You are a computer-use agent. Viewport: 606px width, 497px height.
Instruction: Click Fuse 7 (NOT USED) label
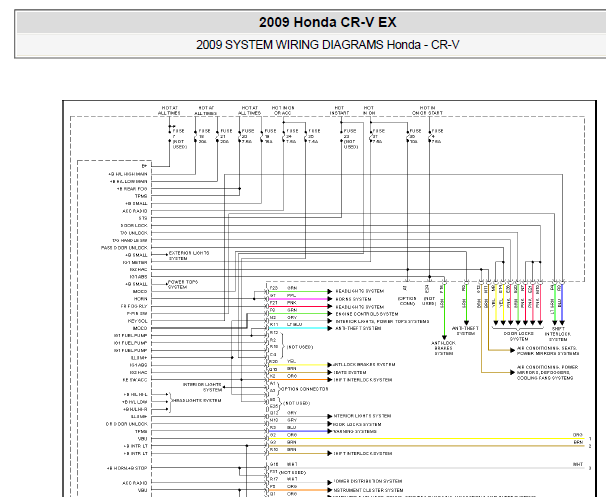pos(180,139)
